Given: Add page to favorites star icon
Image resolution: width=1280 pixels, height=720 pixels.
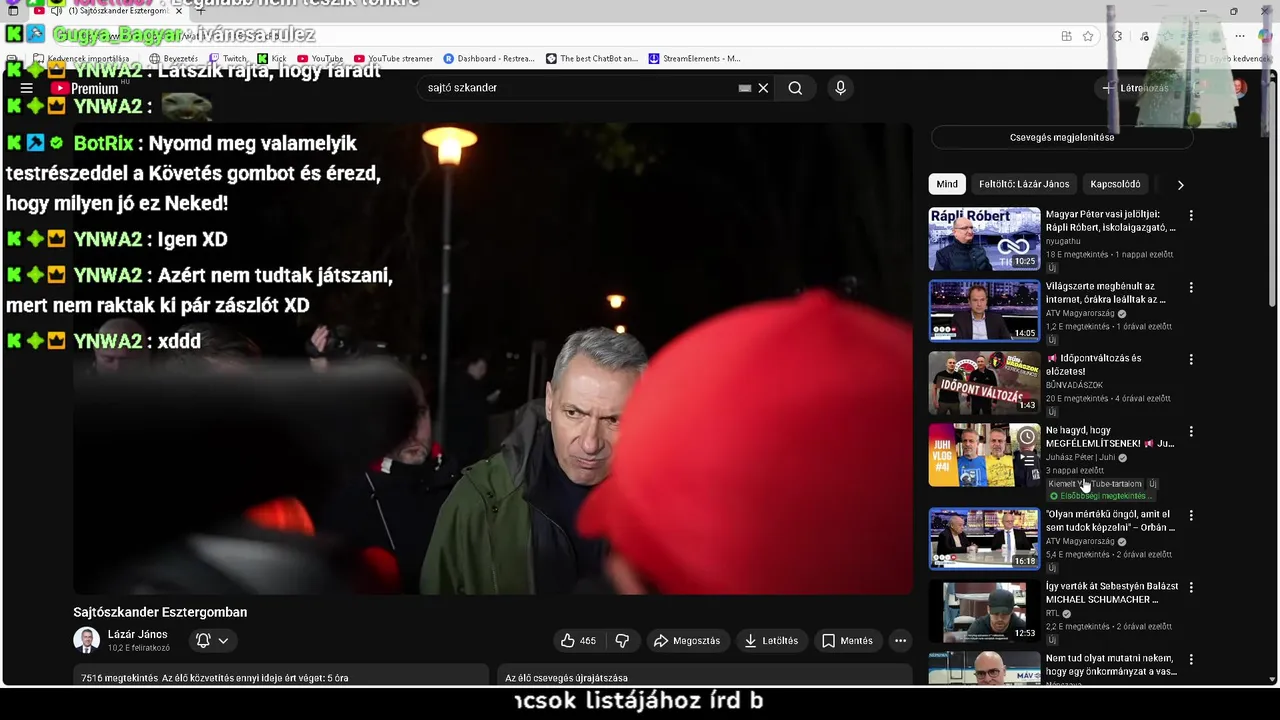Looking at the screenshot, I should coord(1088,36).
